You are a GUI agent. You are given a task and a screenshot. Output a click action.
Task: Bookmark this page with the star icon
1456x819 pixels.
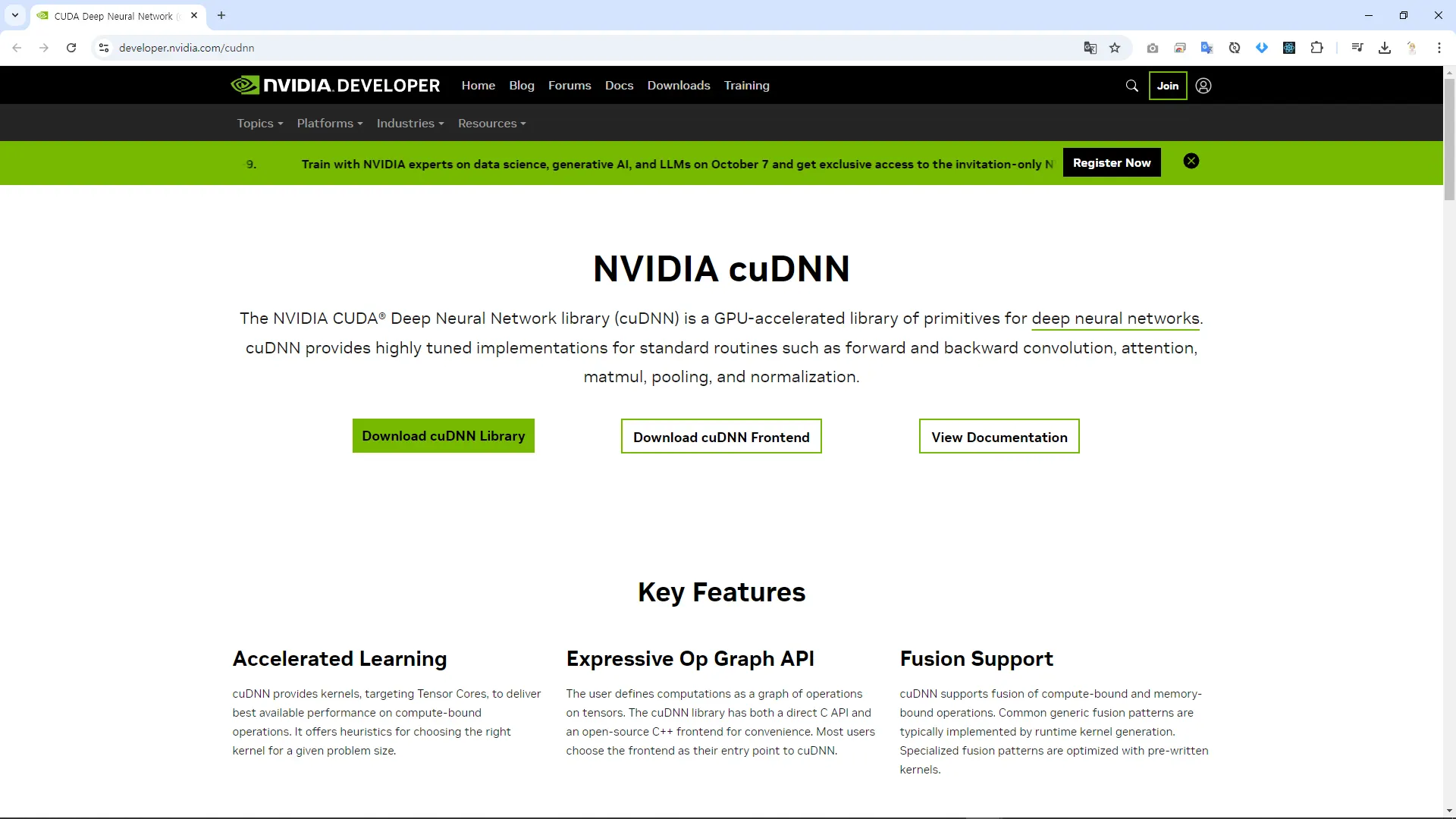[x=1114, y=48]
